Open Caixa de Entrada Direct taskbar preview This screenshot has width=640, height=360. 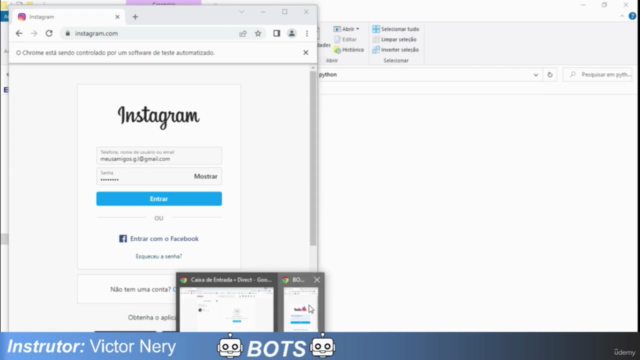227,303
